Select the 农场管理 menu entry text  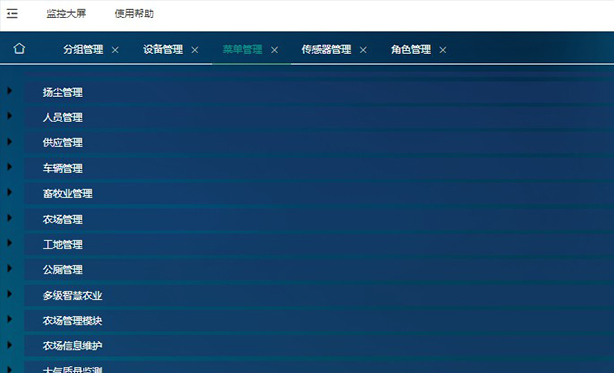63,219
